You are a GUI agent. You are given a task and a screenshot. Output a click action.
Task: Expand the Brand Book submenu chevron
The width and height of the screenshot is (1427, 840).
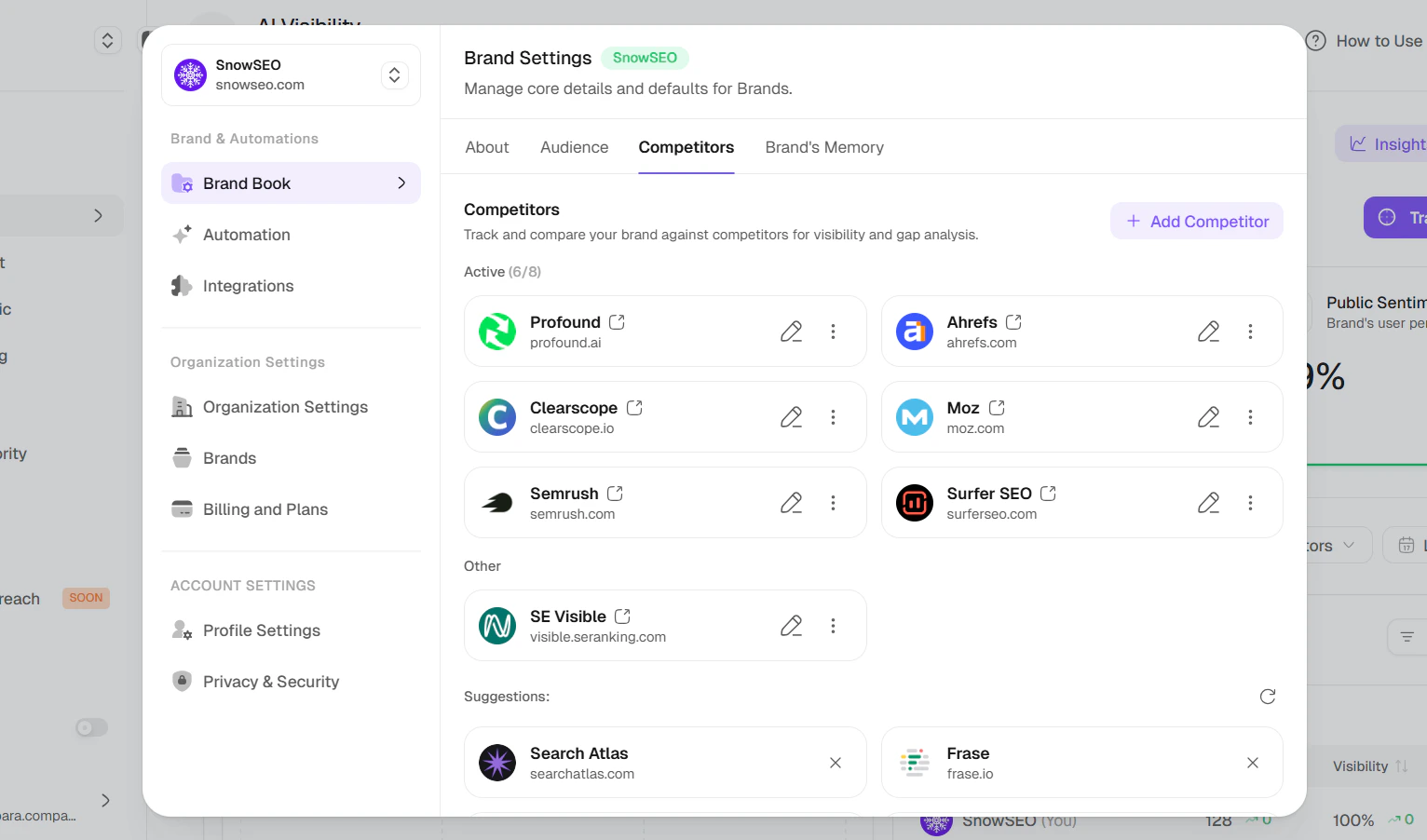(401, 183)
